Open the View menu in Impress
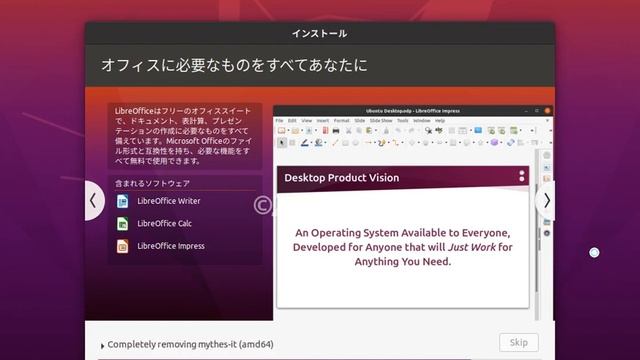640x360 pixels. (x=307, y=121)
